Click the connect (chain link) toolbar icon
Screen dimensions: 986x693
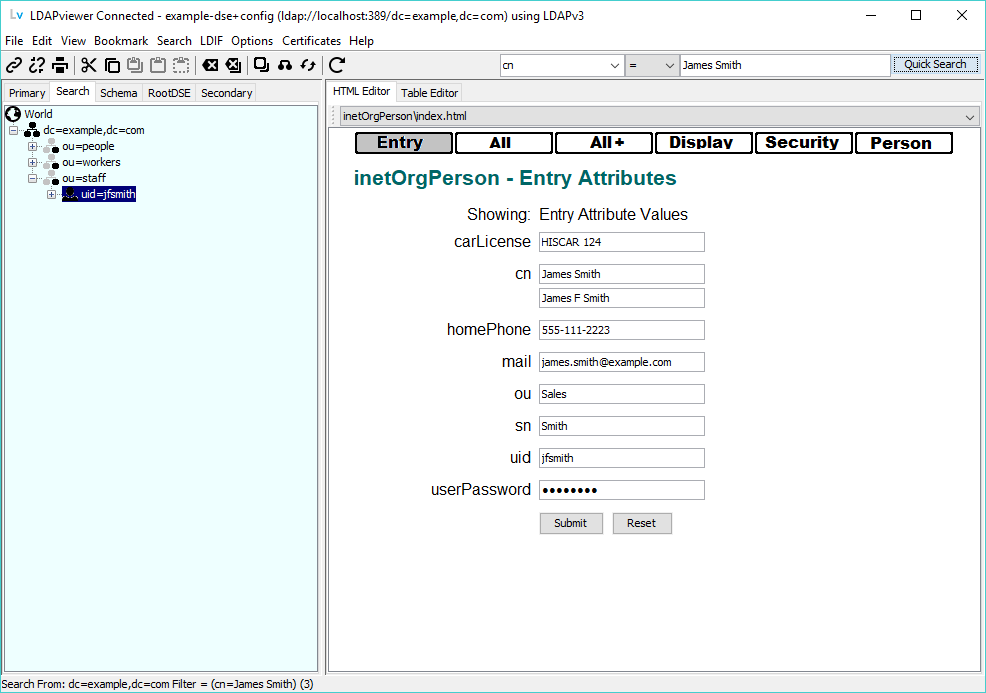14,66
